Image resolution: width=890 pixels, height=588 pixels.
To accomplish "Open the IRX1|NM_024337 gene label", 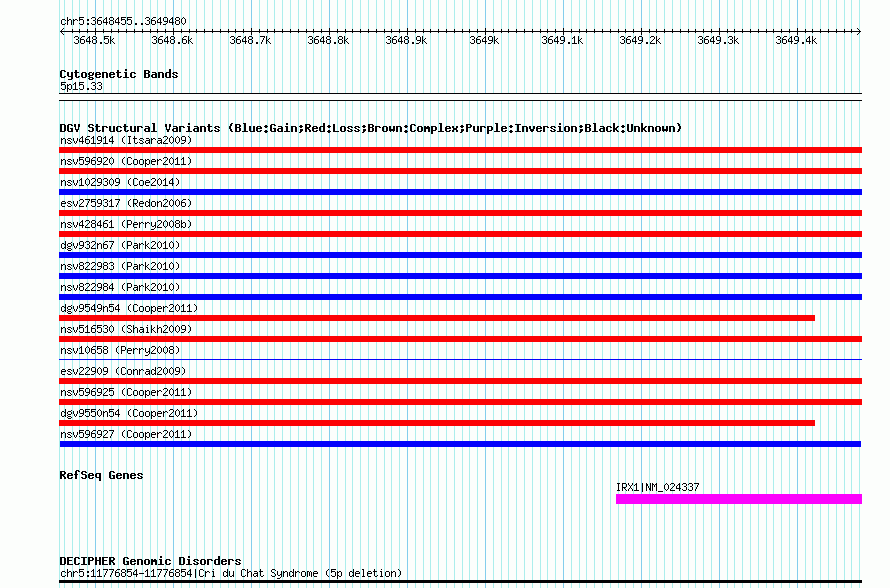I will (657, 487).
